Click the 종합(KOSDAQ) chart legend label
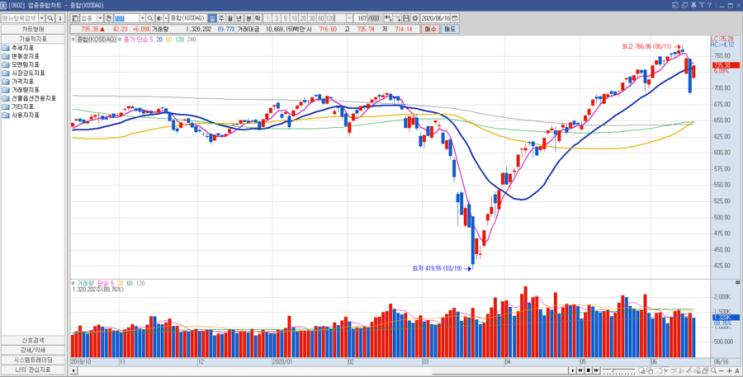 click(96, 39)
